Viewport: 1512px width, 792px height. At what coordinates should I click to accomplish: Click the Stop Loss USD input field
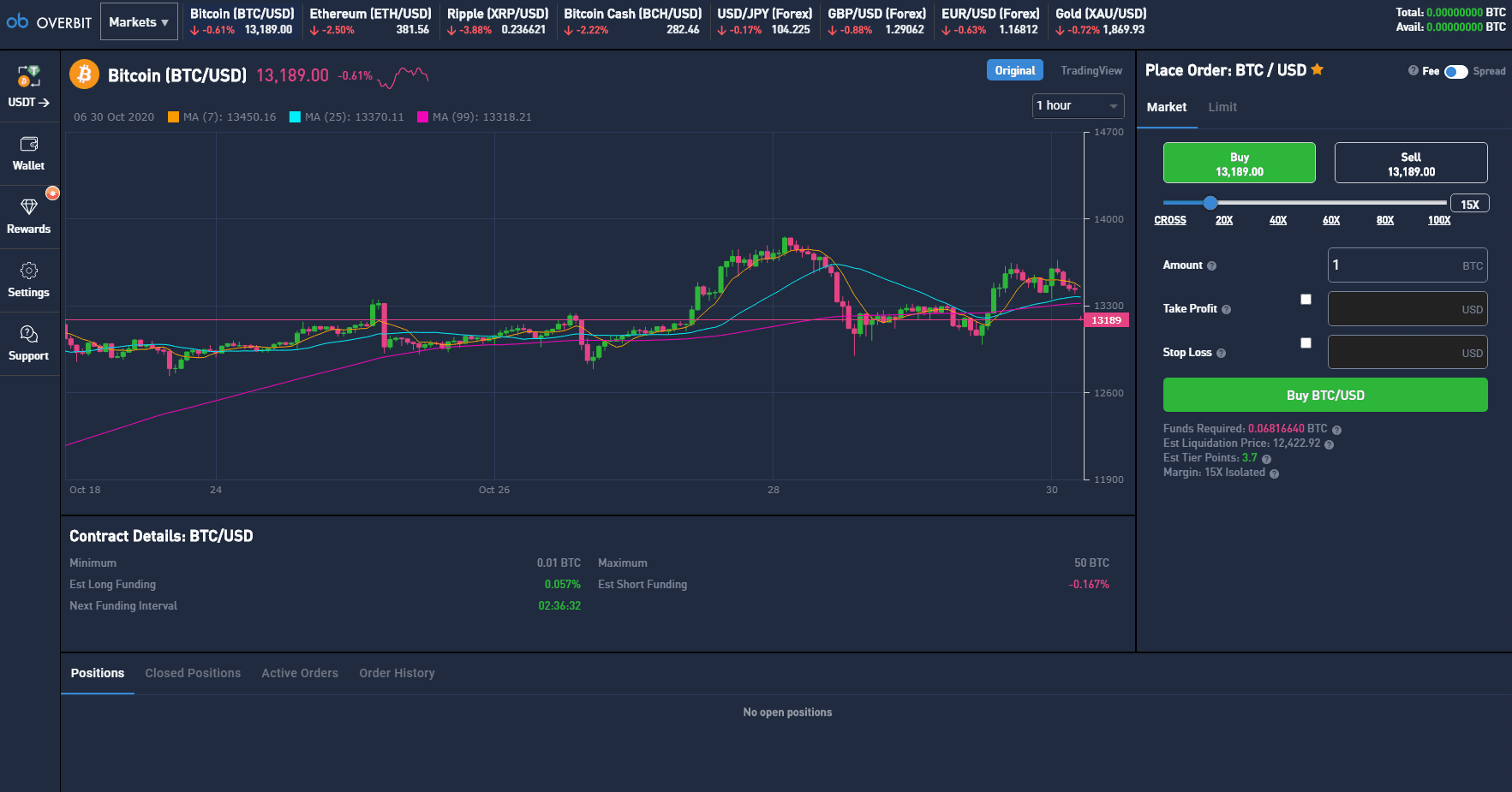[1407, 352]
